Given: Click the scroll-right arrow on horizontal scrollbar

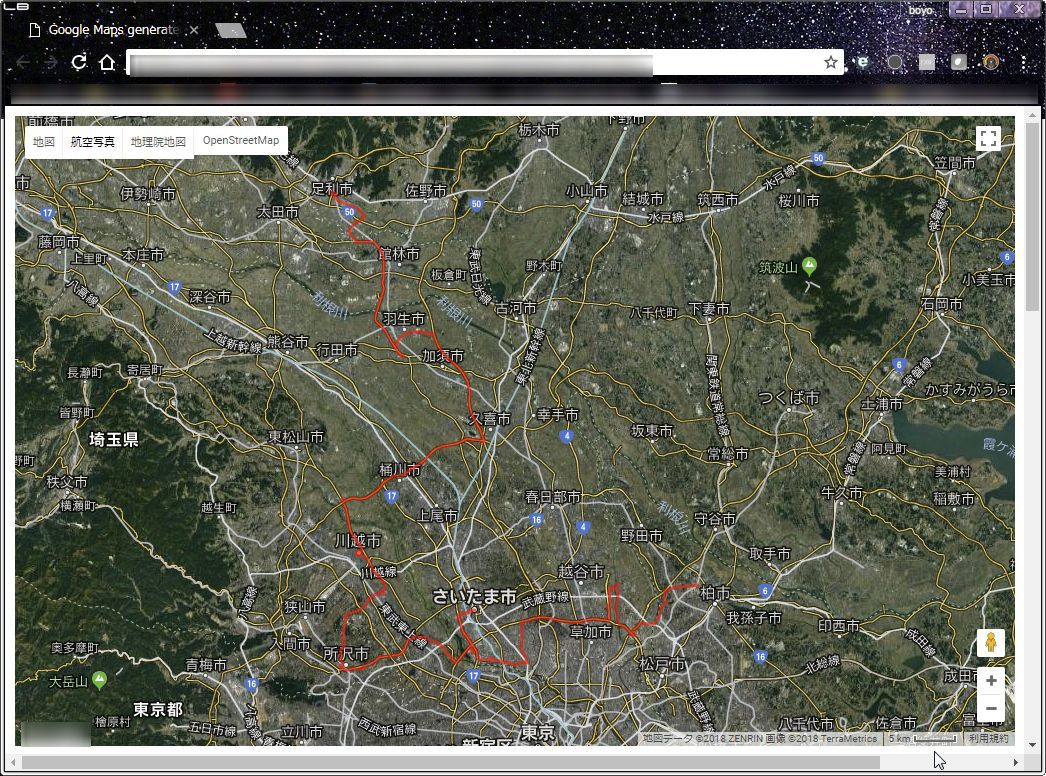Looking at the screenshot, I should pyautogui.click(x=1015, y=762).
